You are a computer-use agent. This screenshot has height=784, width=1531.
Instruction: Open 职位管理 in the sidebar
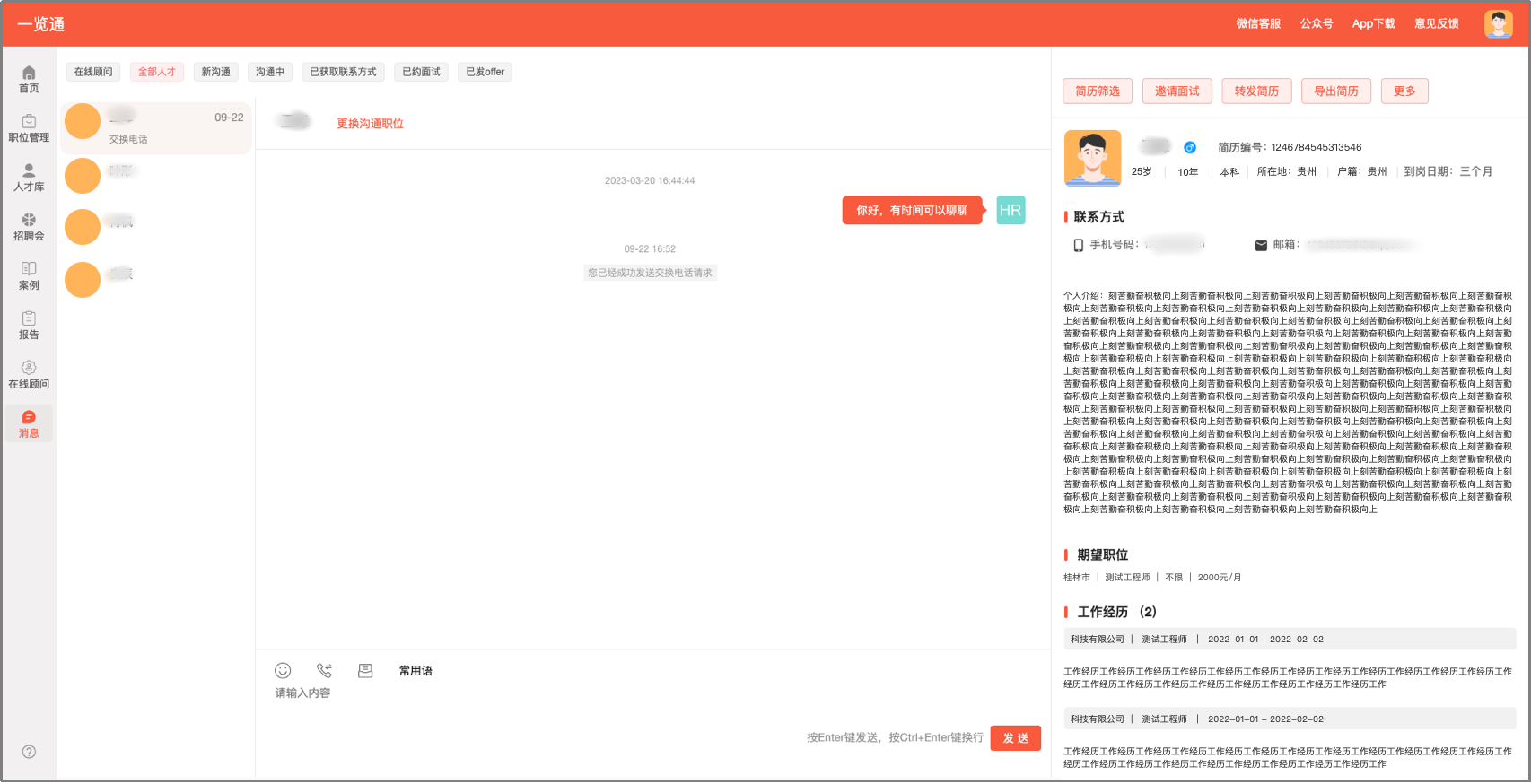tap(29, 129)
